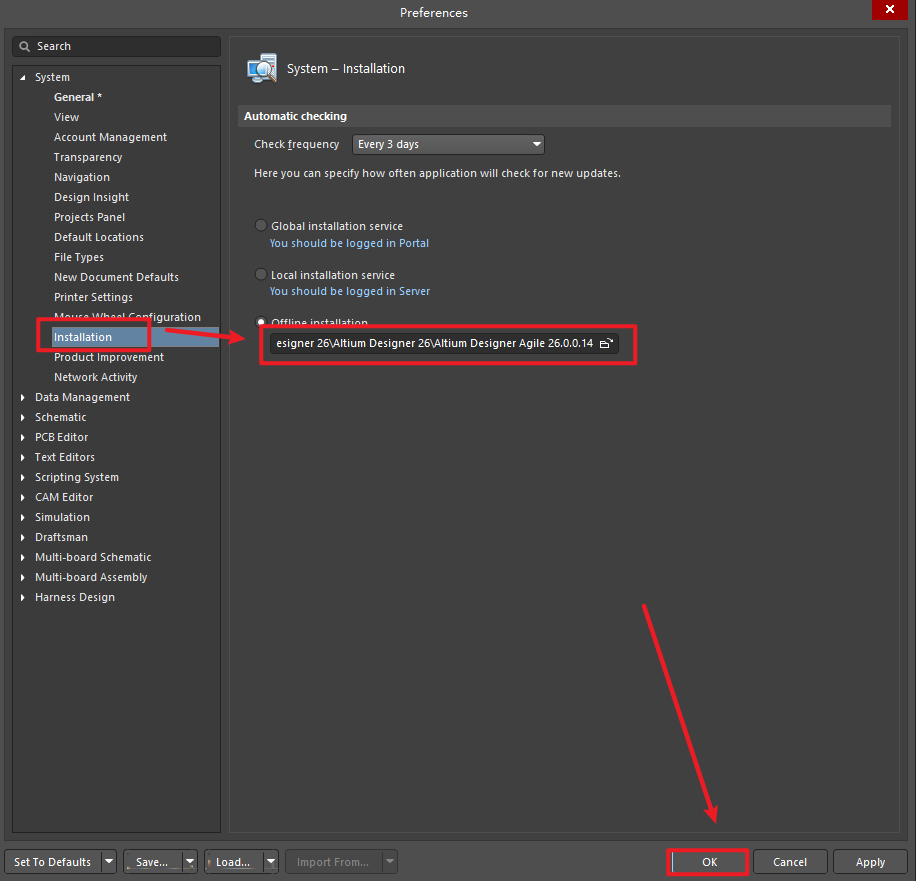This screenshot has width=916, height=881.
Task: Go to Product Improvement settings
Action: pyautogui.click(x=108, y=357)
